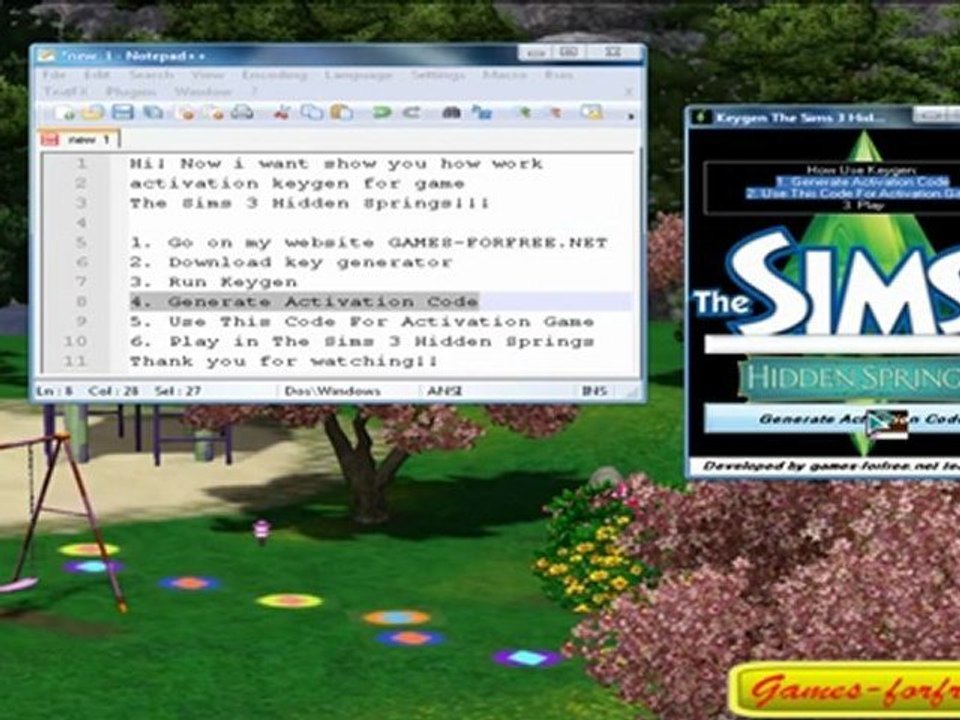Click '3. Play' instruction in Keygen window
Viewport: 960px width, 720px height.
863,205
